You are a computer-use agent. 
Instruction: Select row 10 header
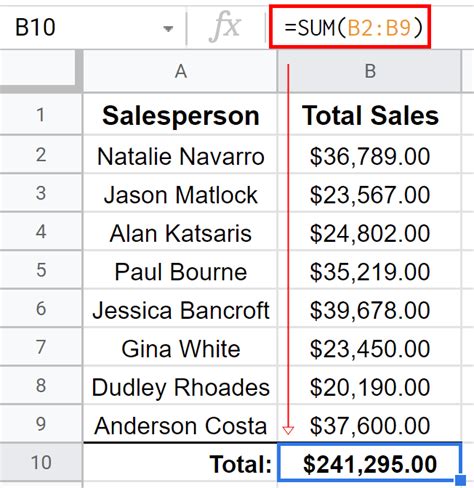pos(41,462)
